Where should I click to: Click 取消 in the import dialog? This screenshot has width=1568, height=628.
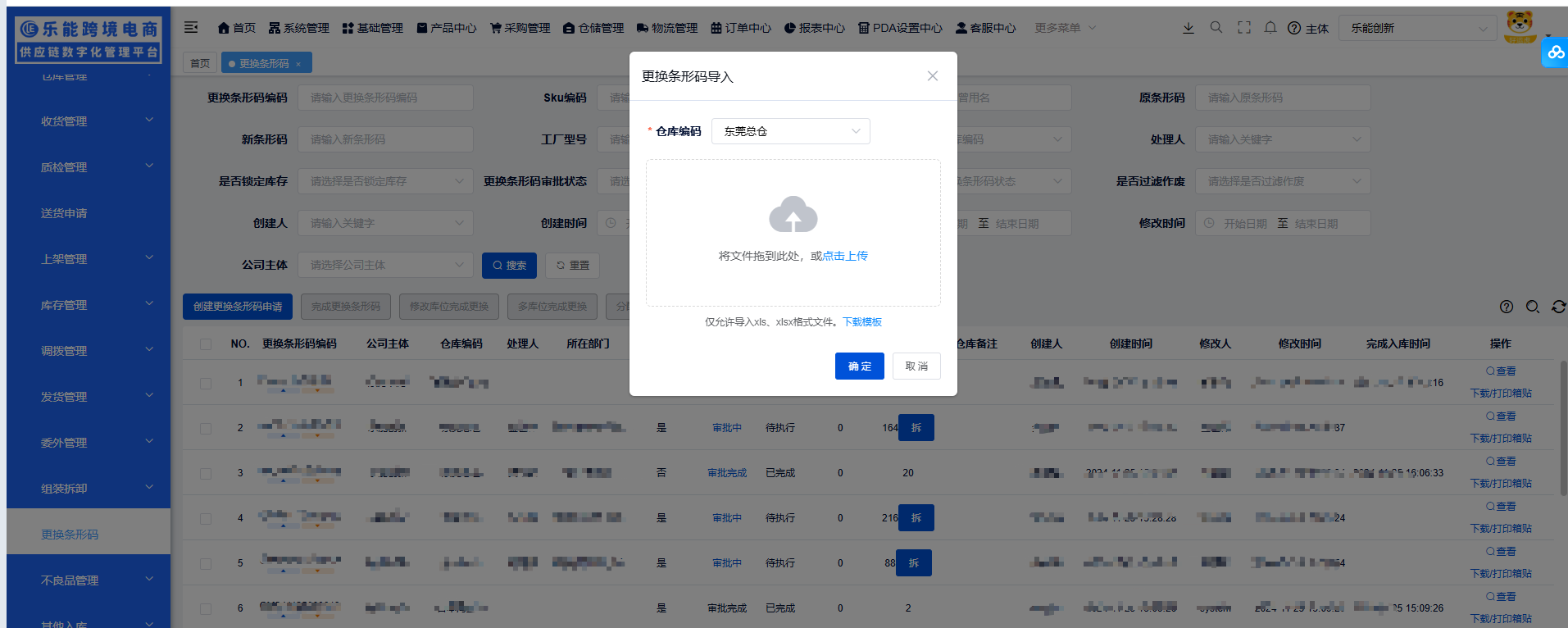916,366
